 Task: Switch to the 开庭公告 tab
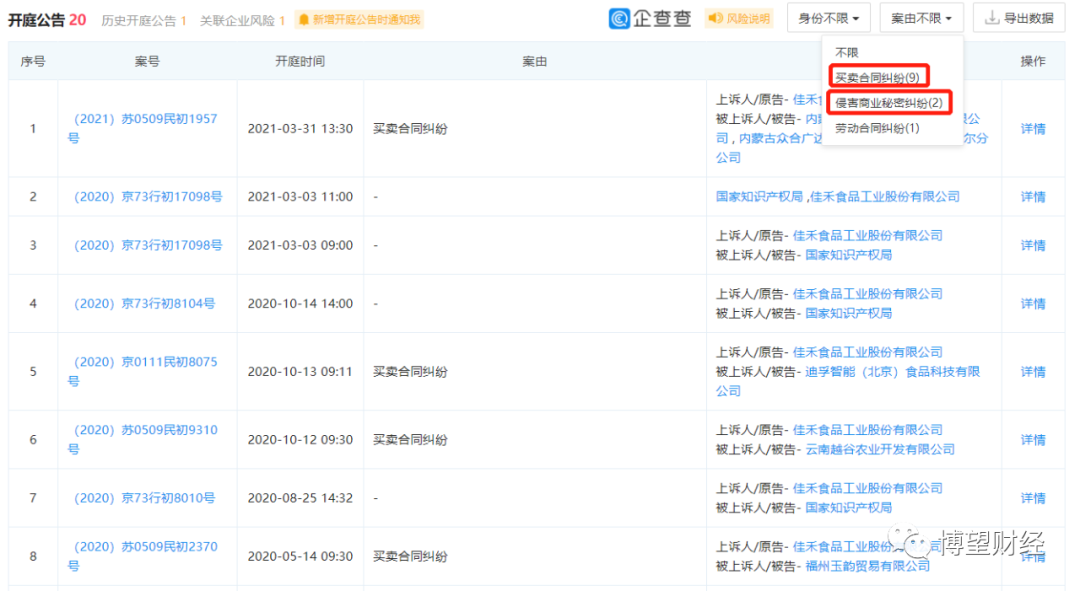pos(47,20)
